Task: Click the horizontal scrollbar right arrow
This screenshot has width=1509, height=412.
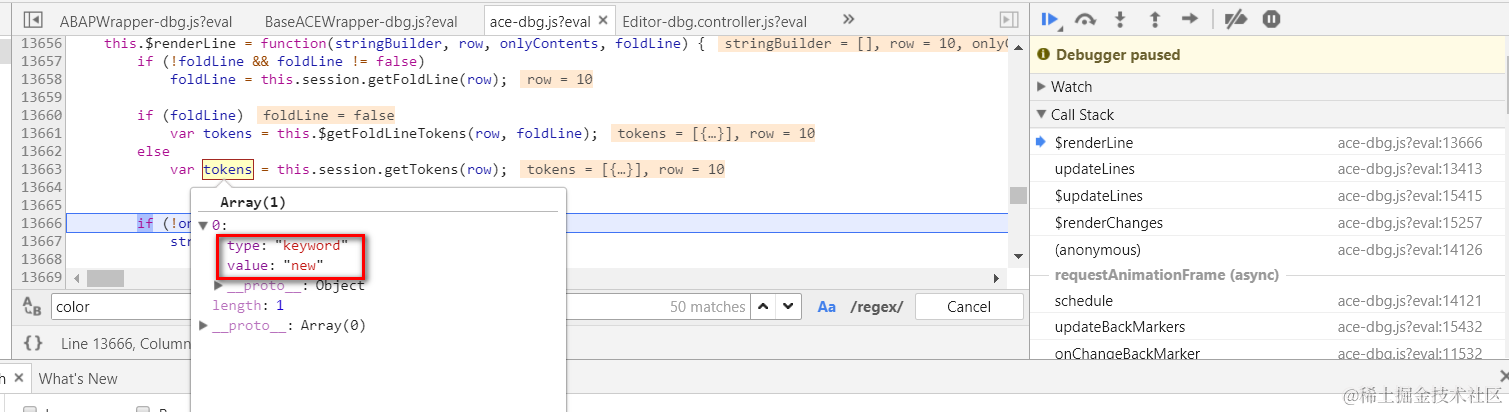Action: [x=996, y=278]
